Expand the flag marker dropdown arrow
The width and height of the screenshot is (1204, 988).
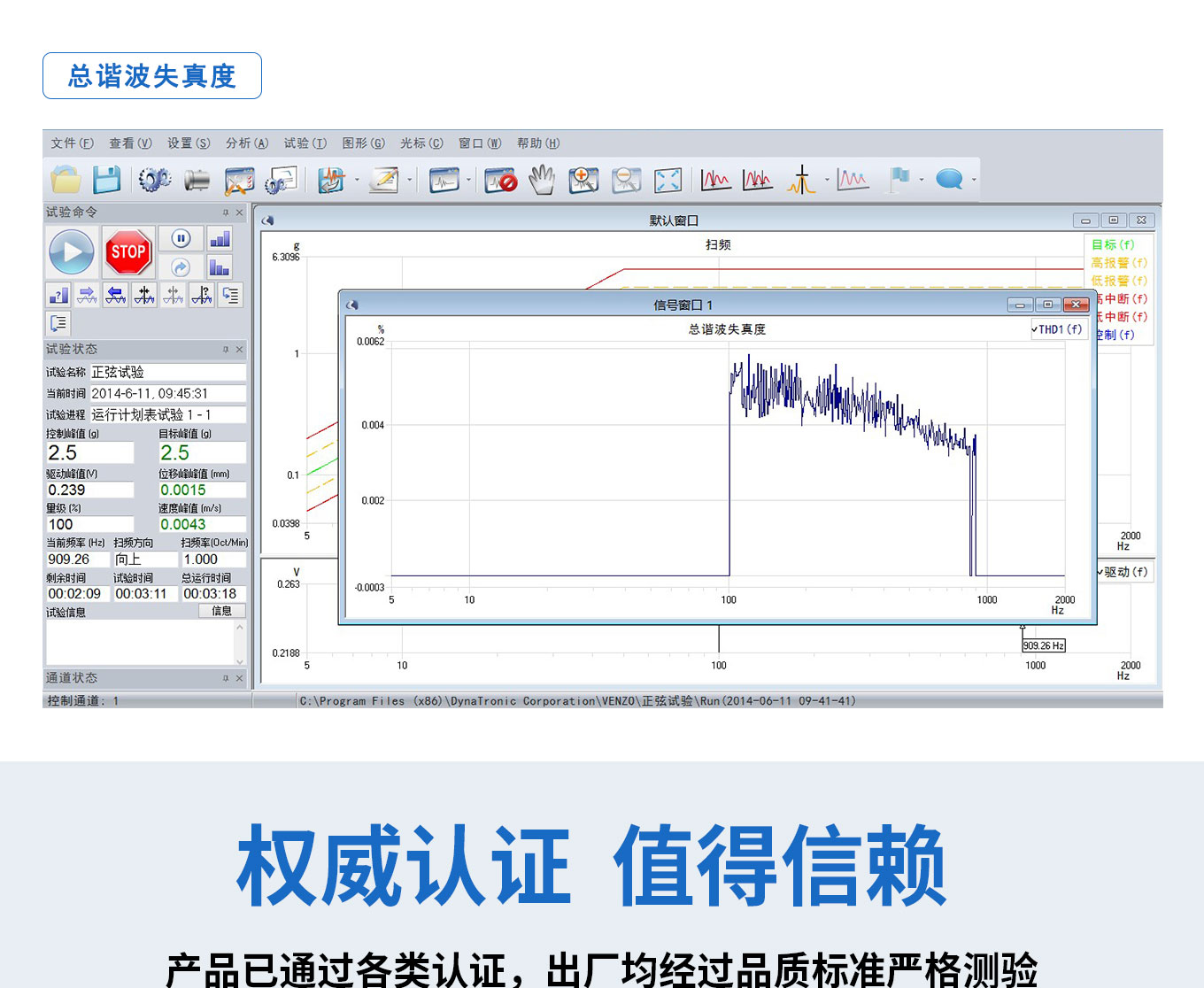922,180
